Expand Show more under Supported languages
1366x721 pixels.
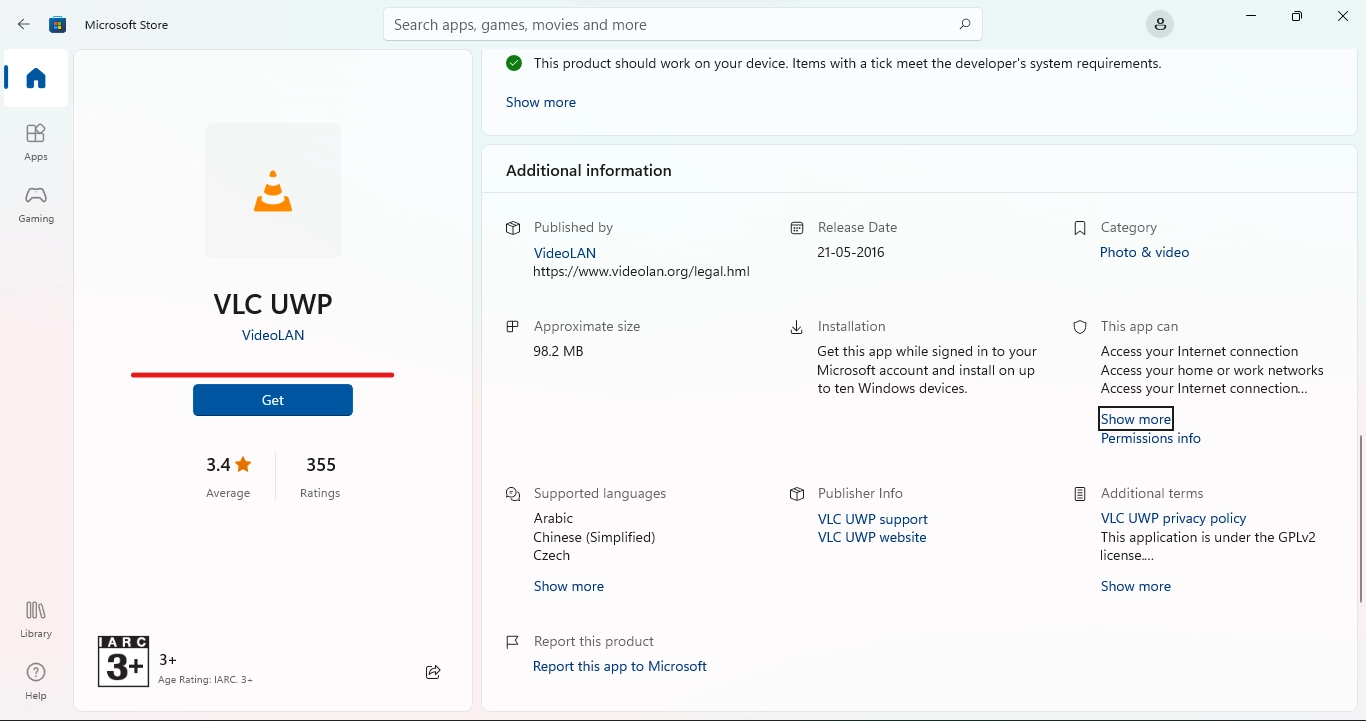[569, 586]
